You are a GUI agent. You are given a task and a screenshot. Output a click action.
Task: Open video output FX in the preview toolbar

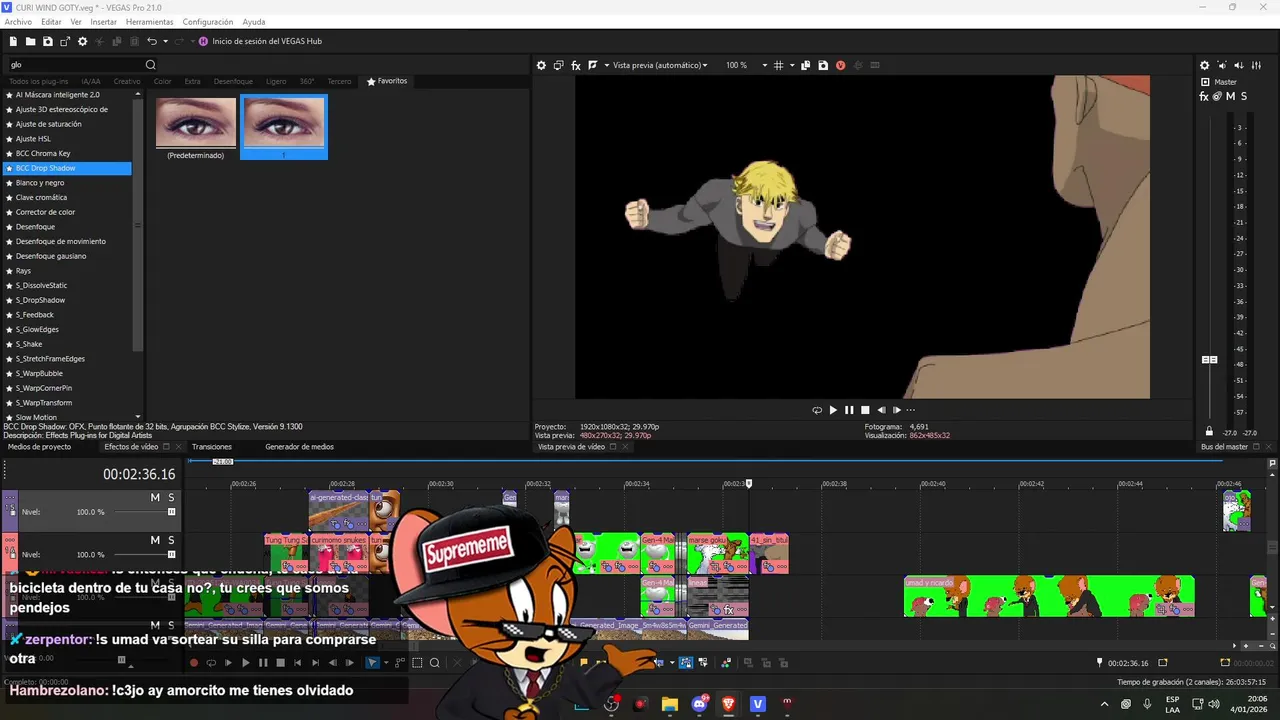[x=576, y=65]
